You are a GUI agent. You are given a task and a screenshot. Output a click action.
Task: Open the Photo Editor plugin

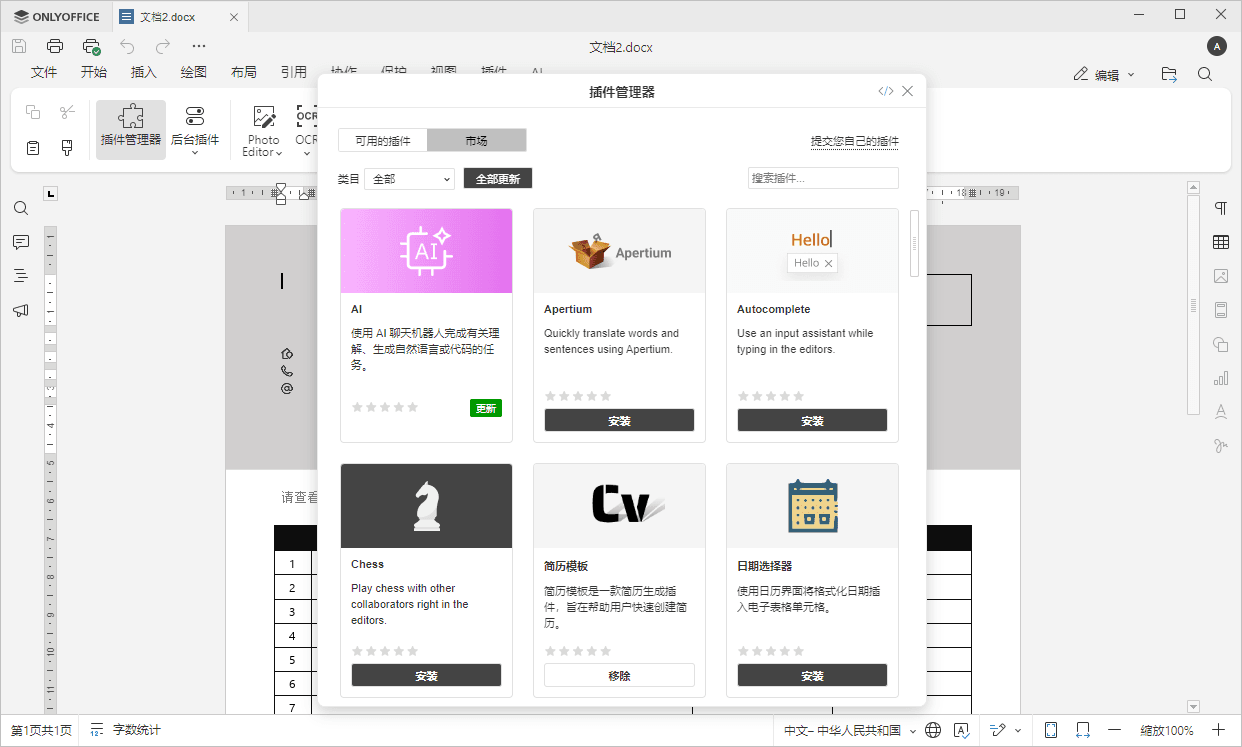point(262,128)
